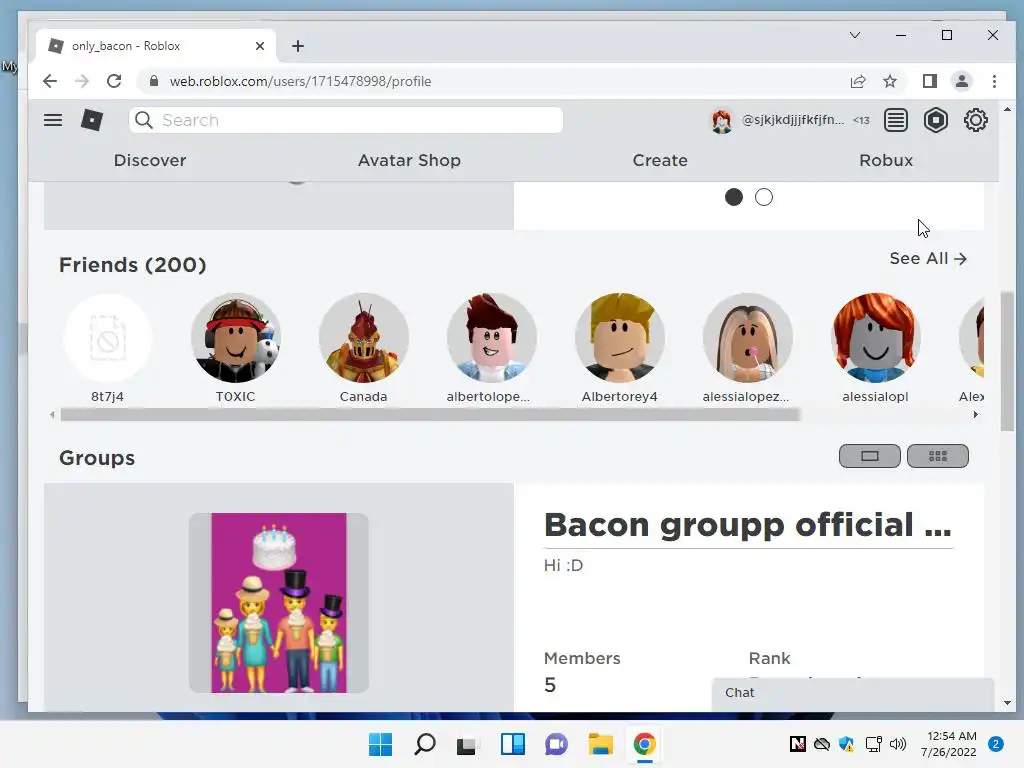Viewport: 1024px width, 768px height.
Task: Click the volume icon in system tray
Action: pos(898,744)
